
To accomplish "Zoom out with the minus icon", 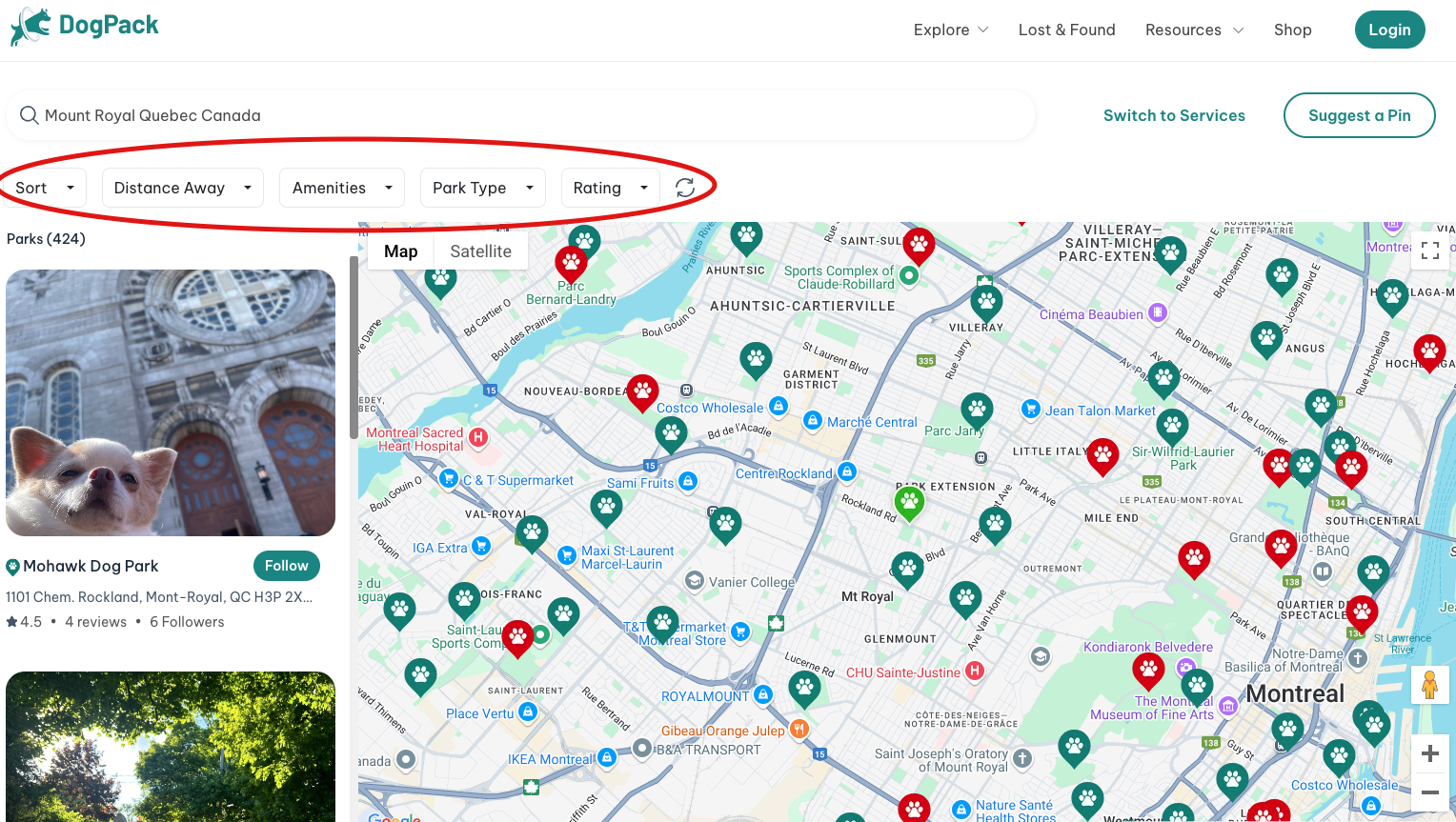I will click(x=1430, y=792).
